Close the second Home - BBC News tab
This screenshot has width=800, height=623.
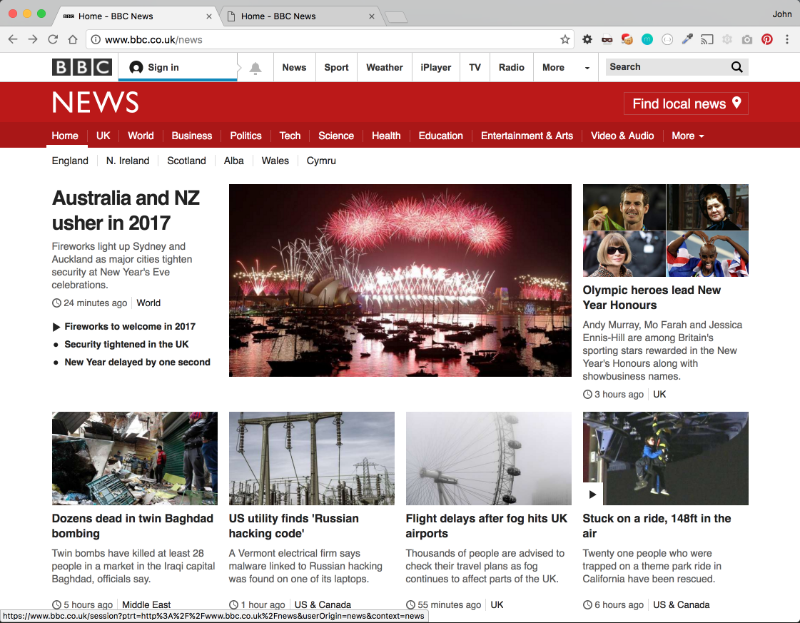[x=371, y=16]
